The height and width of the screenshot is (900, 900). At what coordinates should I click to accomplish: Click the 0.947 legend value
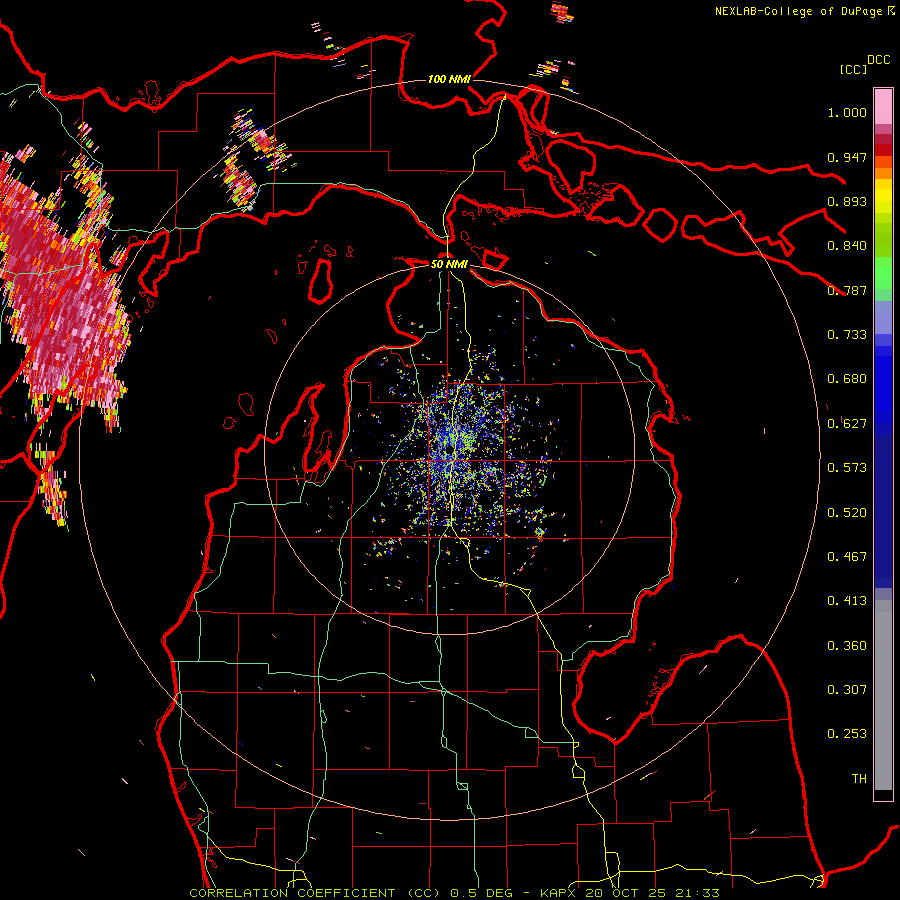847,157
